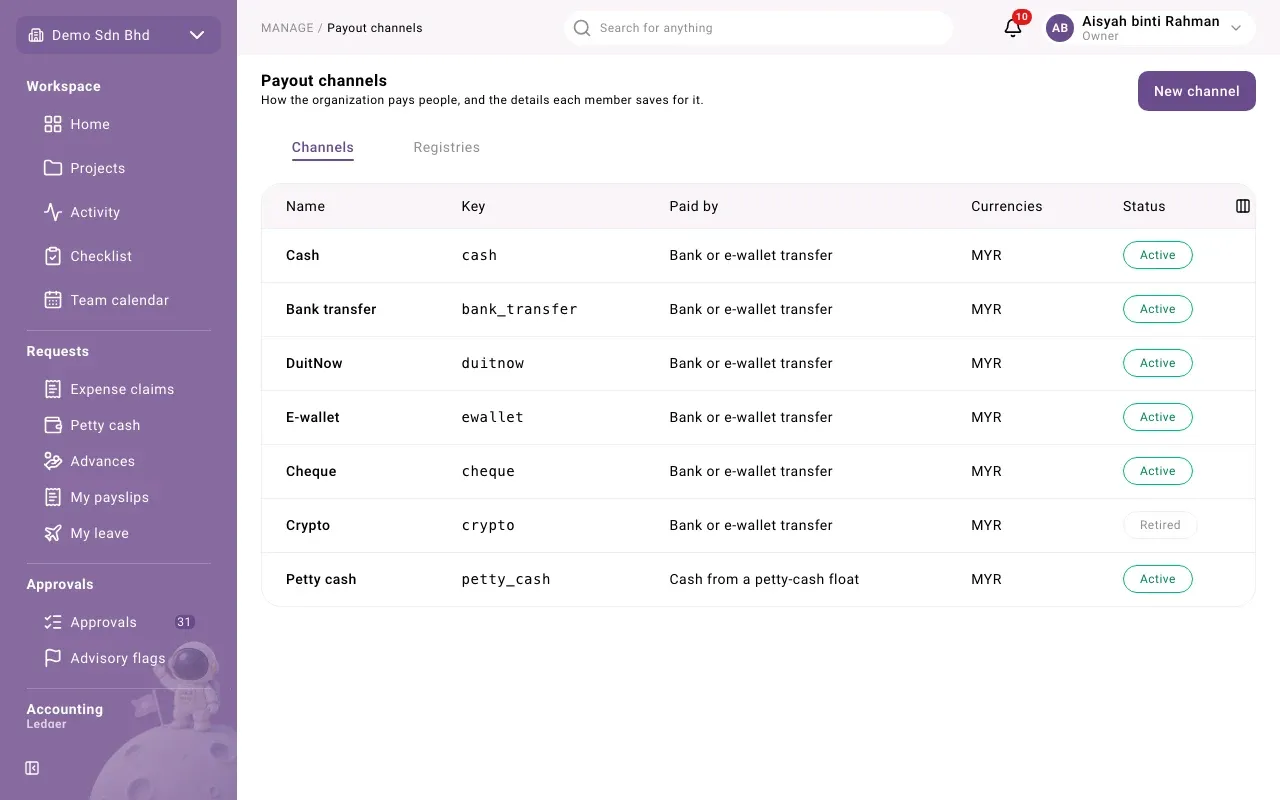The height and width of the screenshot is (800, 1280).
Task: Open the E-wallet channel row
Action: coord(758,417)
